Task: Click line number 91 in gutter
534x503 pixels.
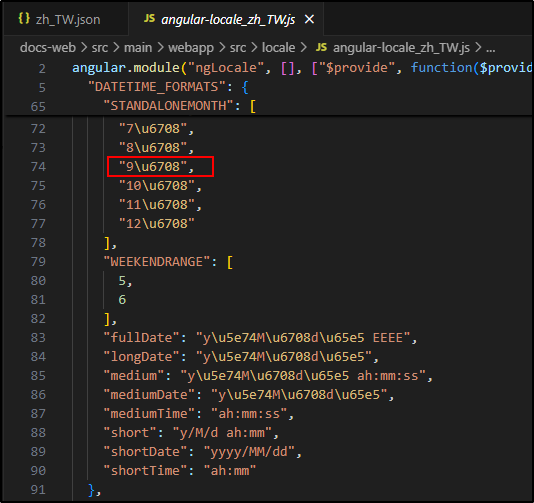Action: [38, 490]
